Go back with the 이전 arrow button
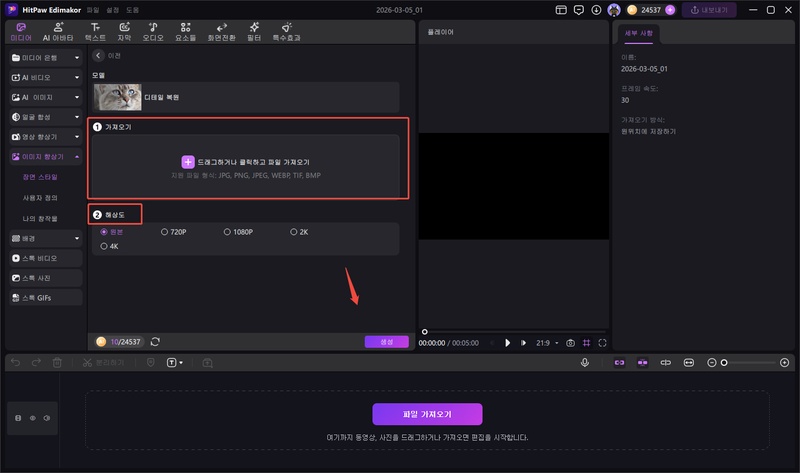Viewport: 800px width, 473px height. point(98,56)
